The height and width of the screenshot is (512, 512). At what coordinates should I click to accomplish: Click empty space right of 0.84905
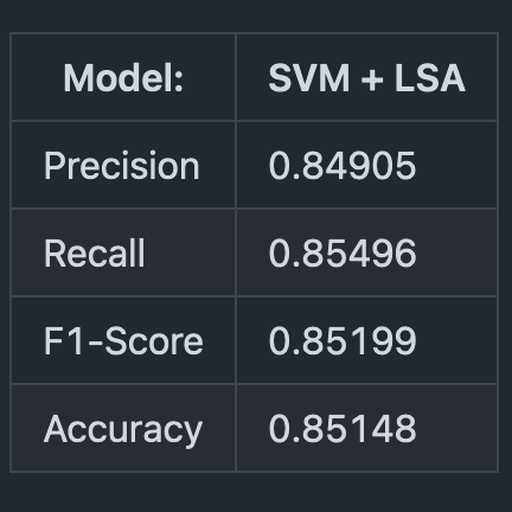click(x=457, y=165)
